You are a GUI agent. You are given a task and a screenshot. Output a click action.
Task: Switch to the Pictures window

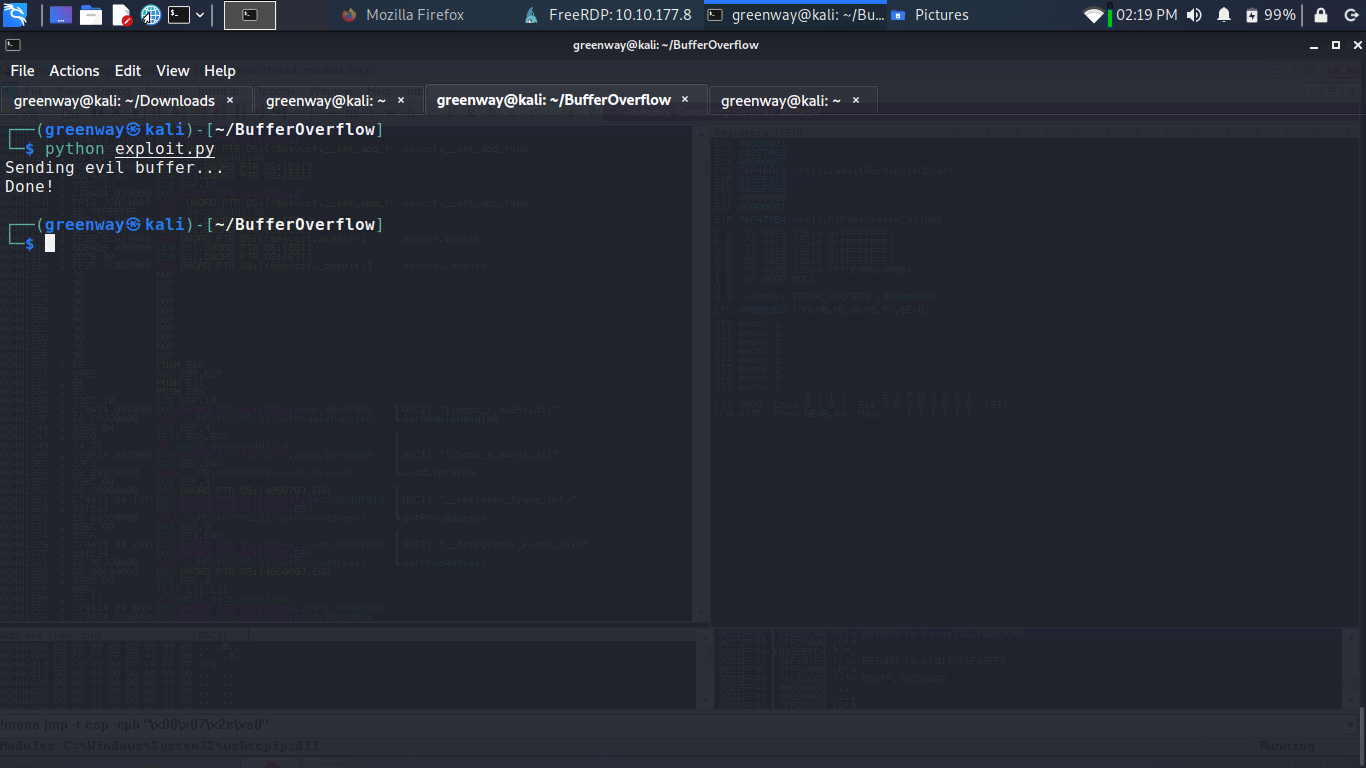930,15
